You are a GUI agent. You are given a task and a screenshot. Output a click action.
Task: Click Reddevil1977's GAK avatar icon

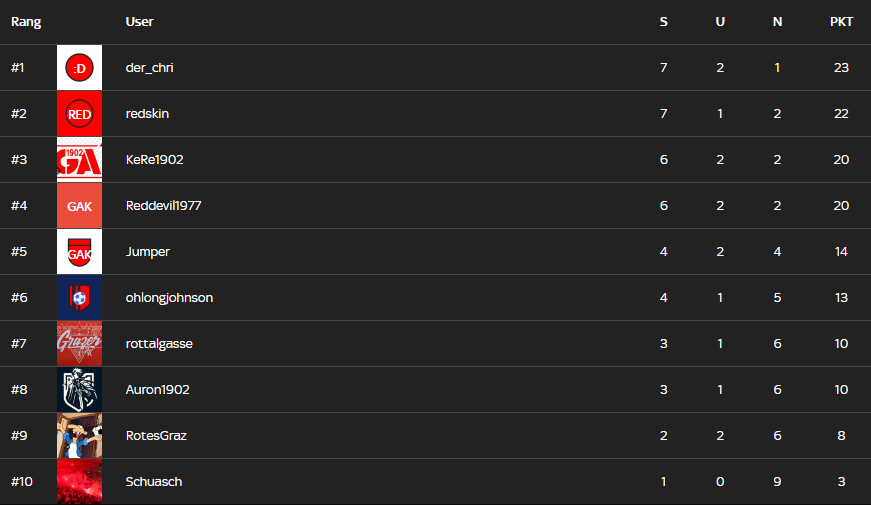pos(79,206)
